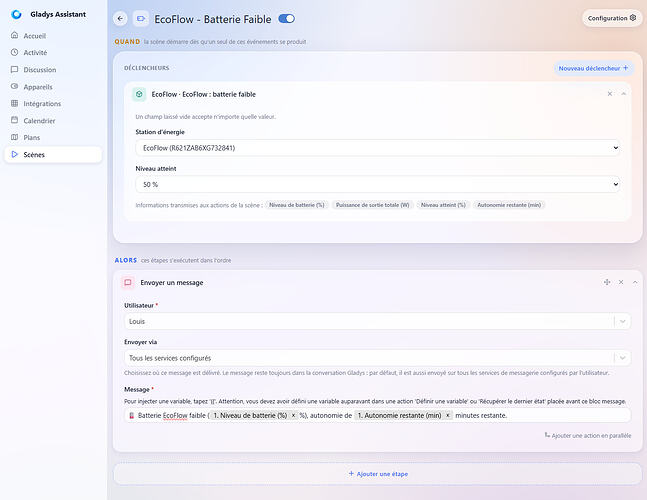Viewport: 647px width, 500px height.
Task: Click the Activité clock icon
Action: click(x=14, y=52)
